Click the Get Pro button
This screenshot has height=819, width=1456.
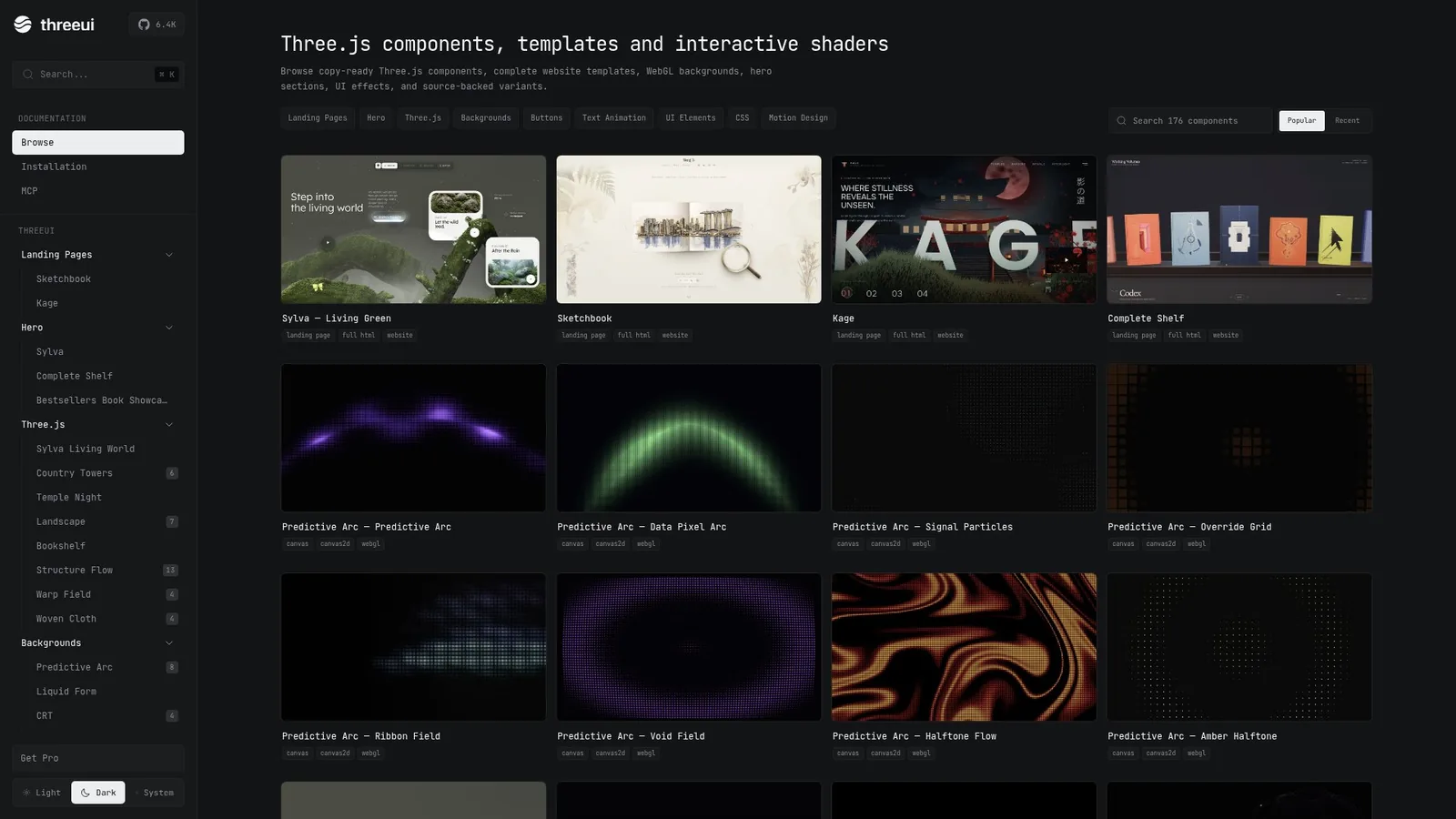click(97, 758)
